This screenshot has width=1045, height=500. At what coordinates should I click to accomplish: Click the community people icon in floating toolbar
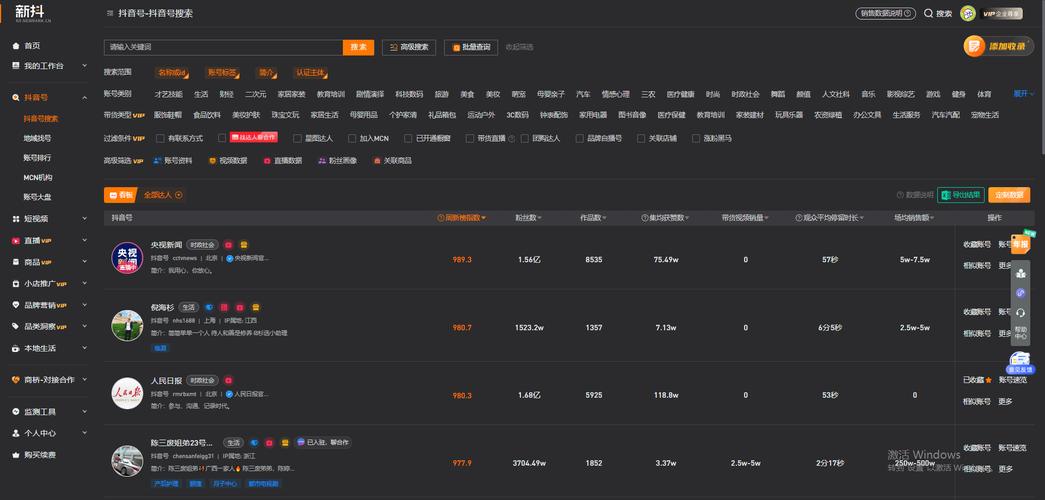[x=1020, y=273]
